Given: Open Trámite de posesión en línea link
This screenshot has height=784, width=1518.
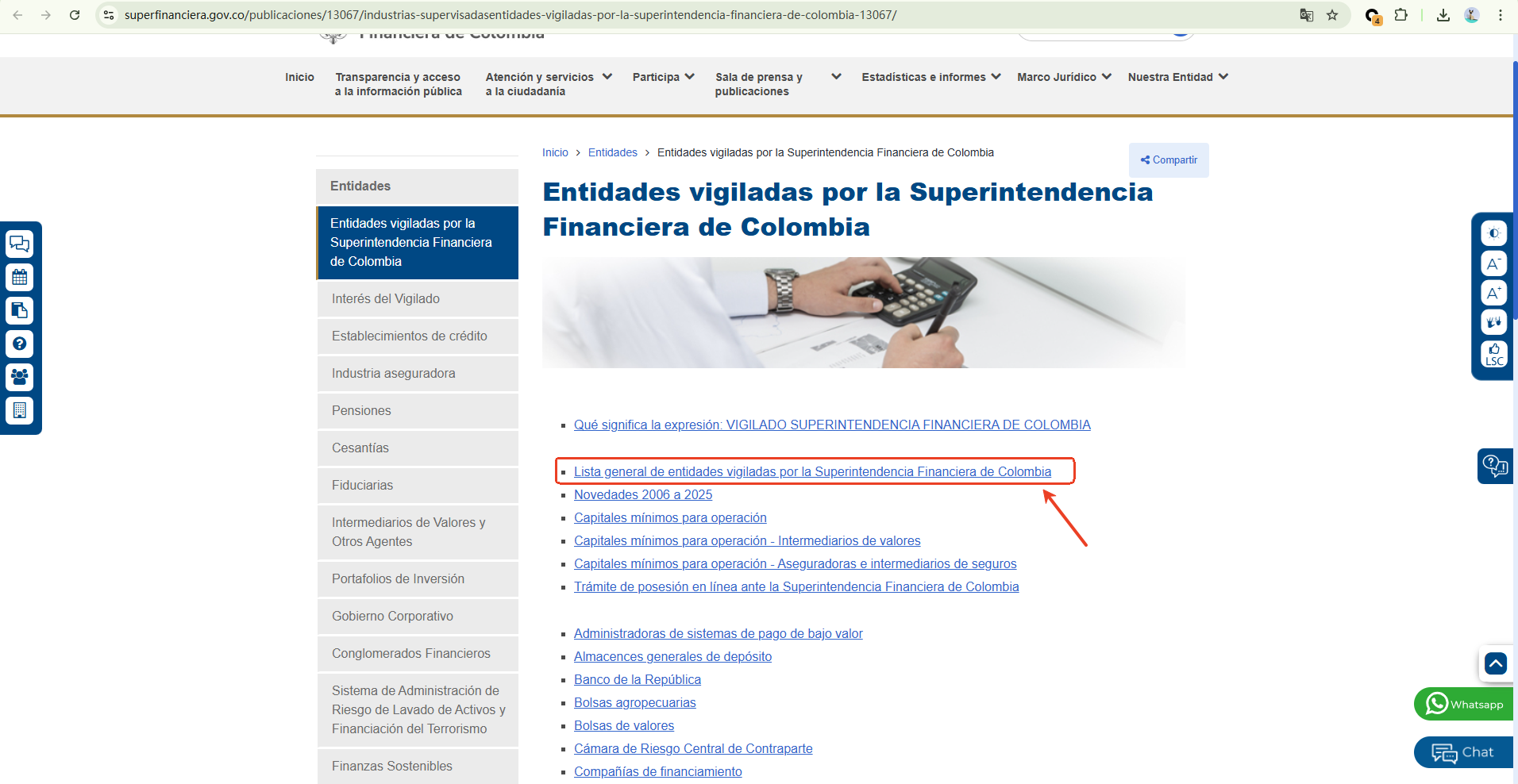Looking at the screenshot, I should (796, 587).
